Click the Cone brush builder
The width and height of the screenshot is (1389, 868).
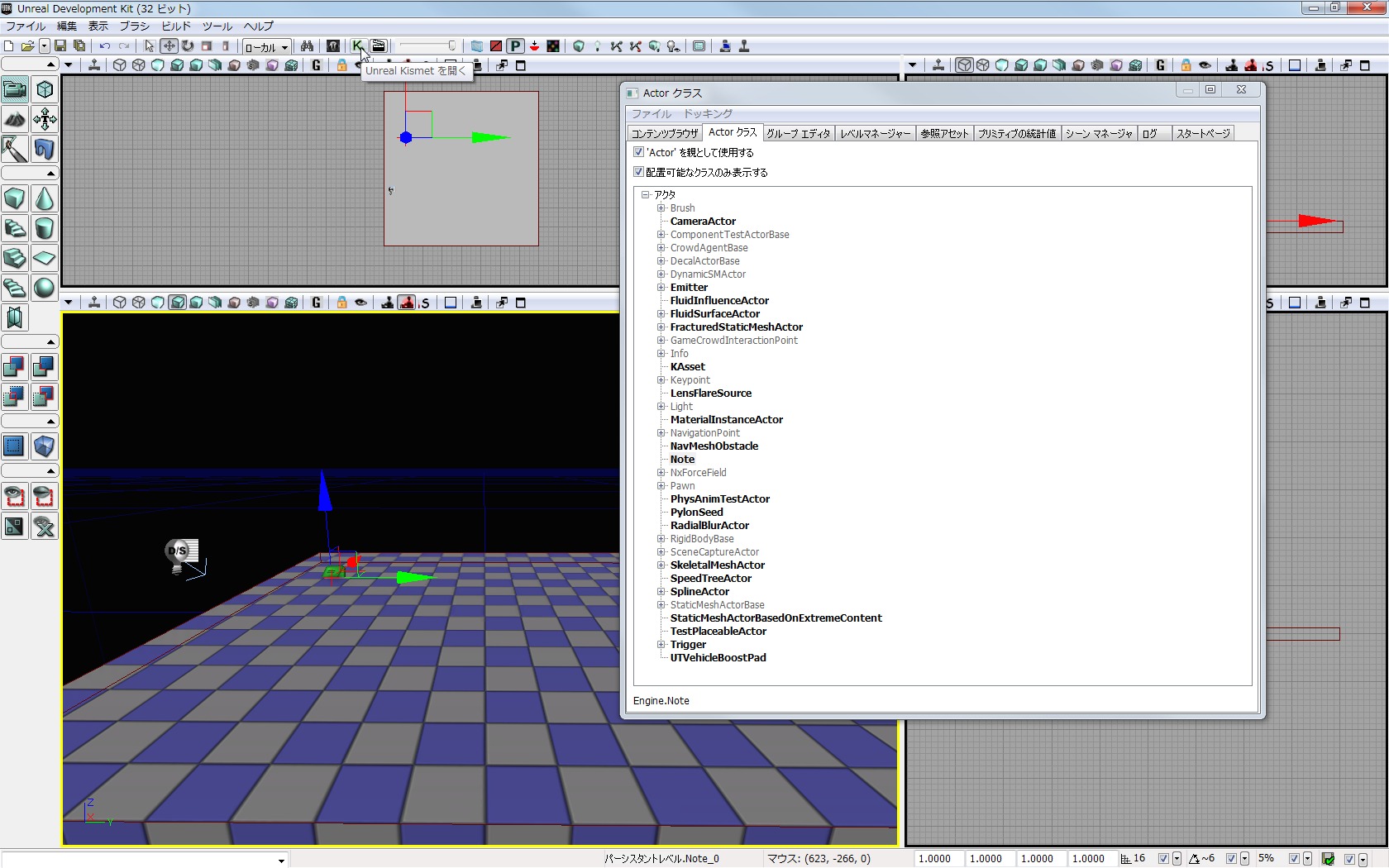[45, 198]
